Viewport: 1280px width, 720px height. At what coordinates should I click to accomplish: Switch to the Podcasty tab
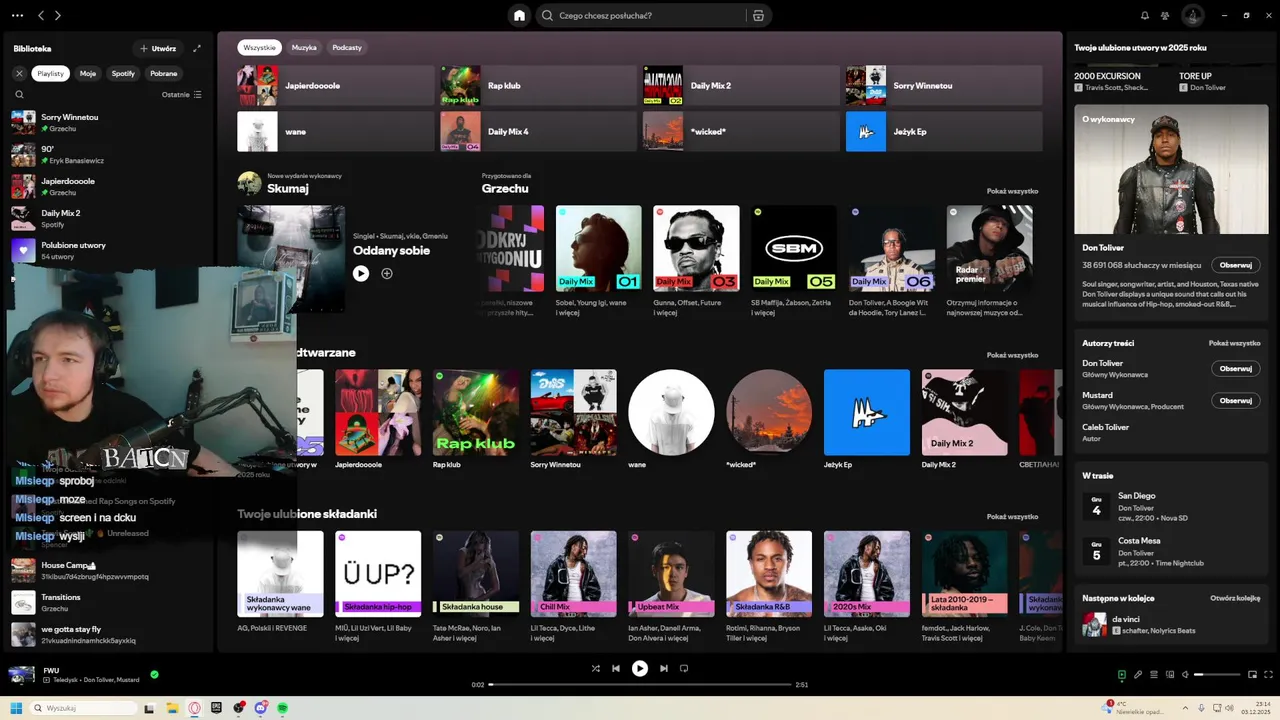pos(347,47)
